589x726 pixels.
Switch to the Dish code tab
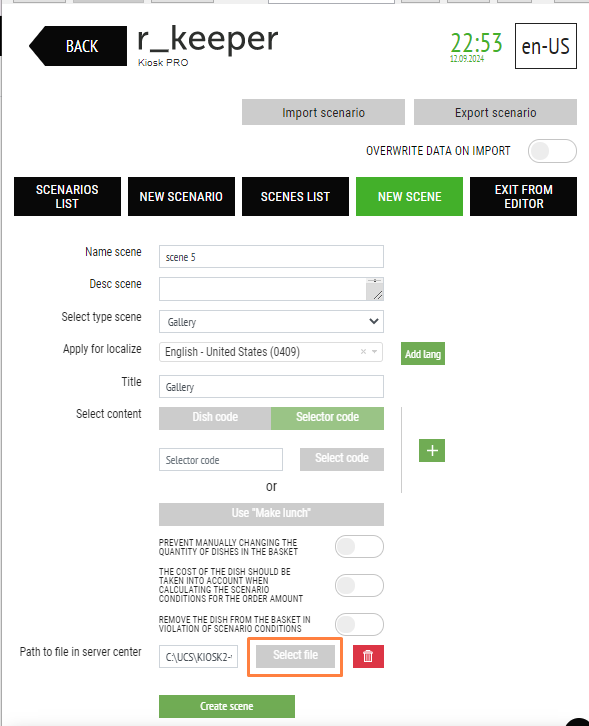coord(215,418)
